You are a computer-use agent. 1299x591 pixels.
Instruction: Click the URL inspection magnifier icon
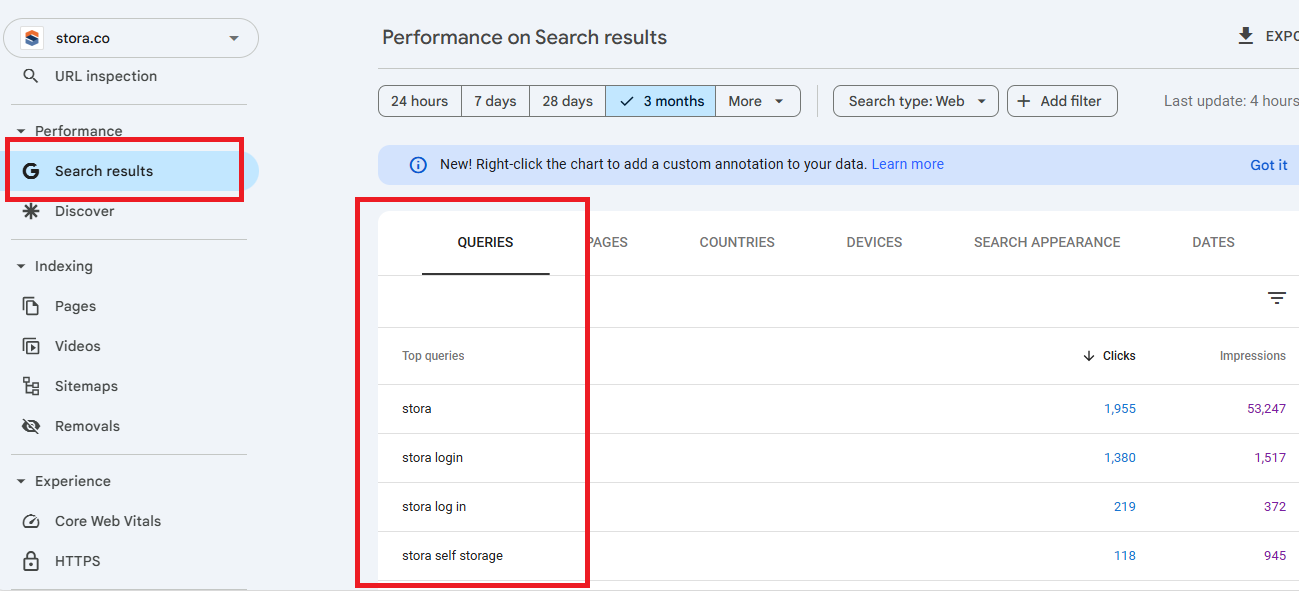coord(31,76)
